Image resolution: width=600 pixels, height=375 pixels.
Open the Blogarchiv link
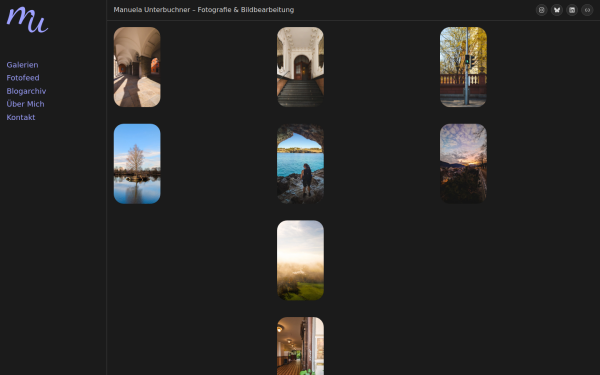(26, 91)
